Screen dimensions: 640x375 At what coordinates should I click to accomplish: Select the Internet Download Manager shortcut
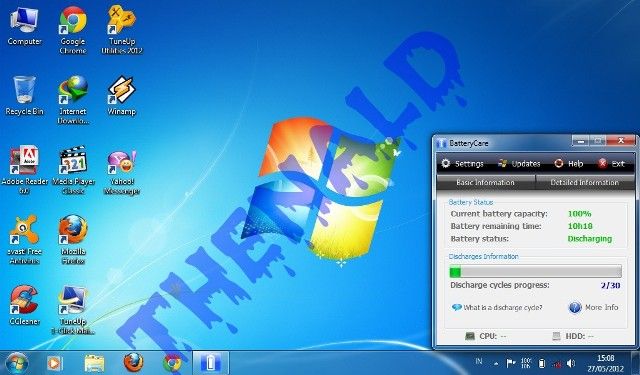(x=73, y=100)
